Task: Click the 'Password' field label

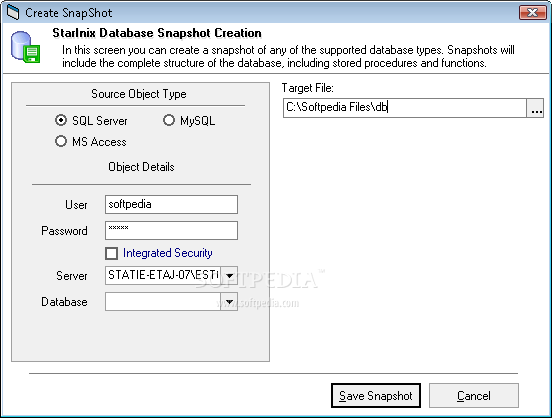Action: pos(64,231)
